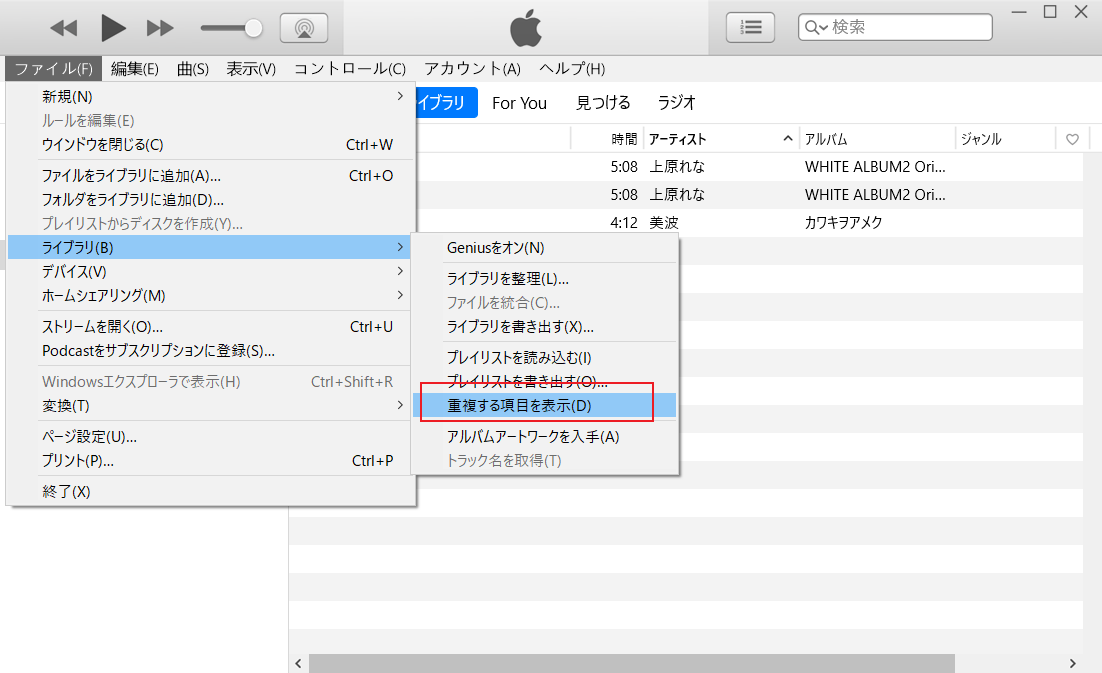
Task: Choose Podcastをサブスクリプションに登録(S)...
Action: click(209, 351)
